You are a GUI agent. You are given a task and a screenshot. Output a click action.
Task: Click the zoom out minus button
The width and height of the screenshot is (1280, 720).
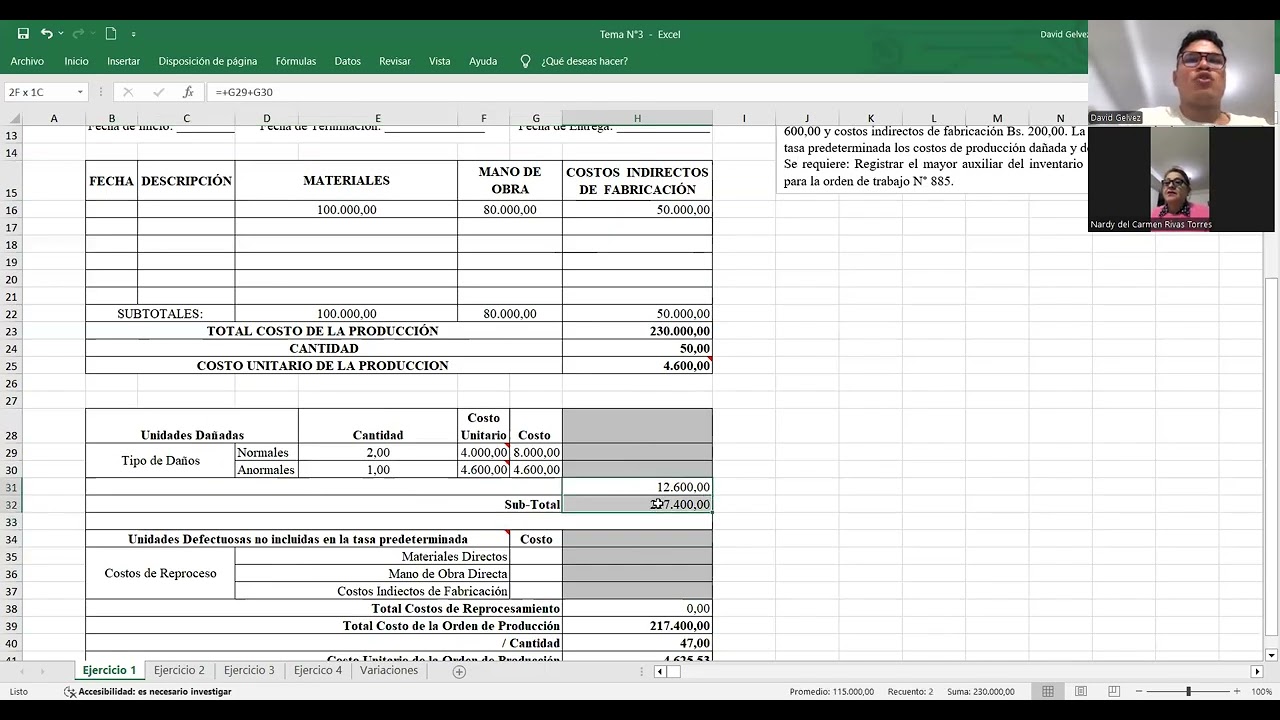coord(1140,691)
